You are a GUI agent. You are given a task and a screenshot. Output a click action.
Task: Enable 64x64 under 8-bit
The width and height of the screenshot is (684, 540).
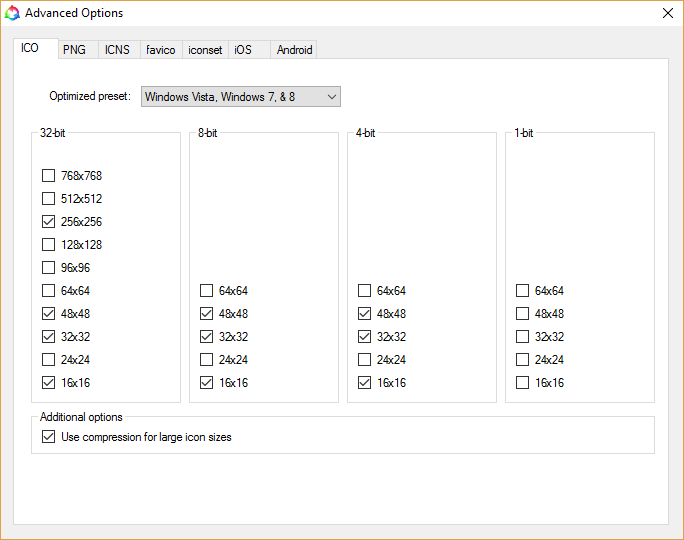point(207,291)
